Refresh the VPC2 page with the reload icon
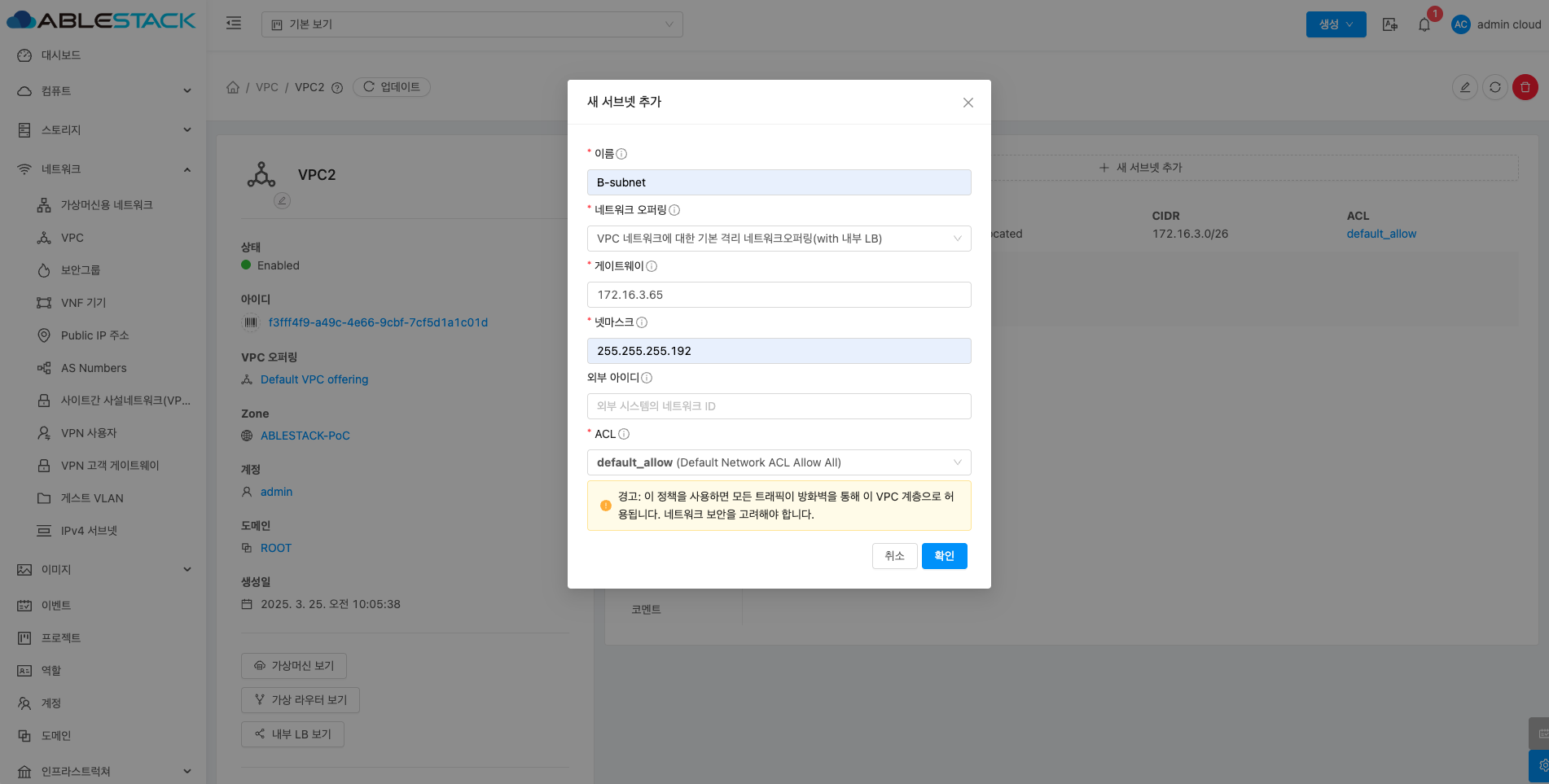 [x=1495, y=87]
